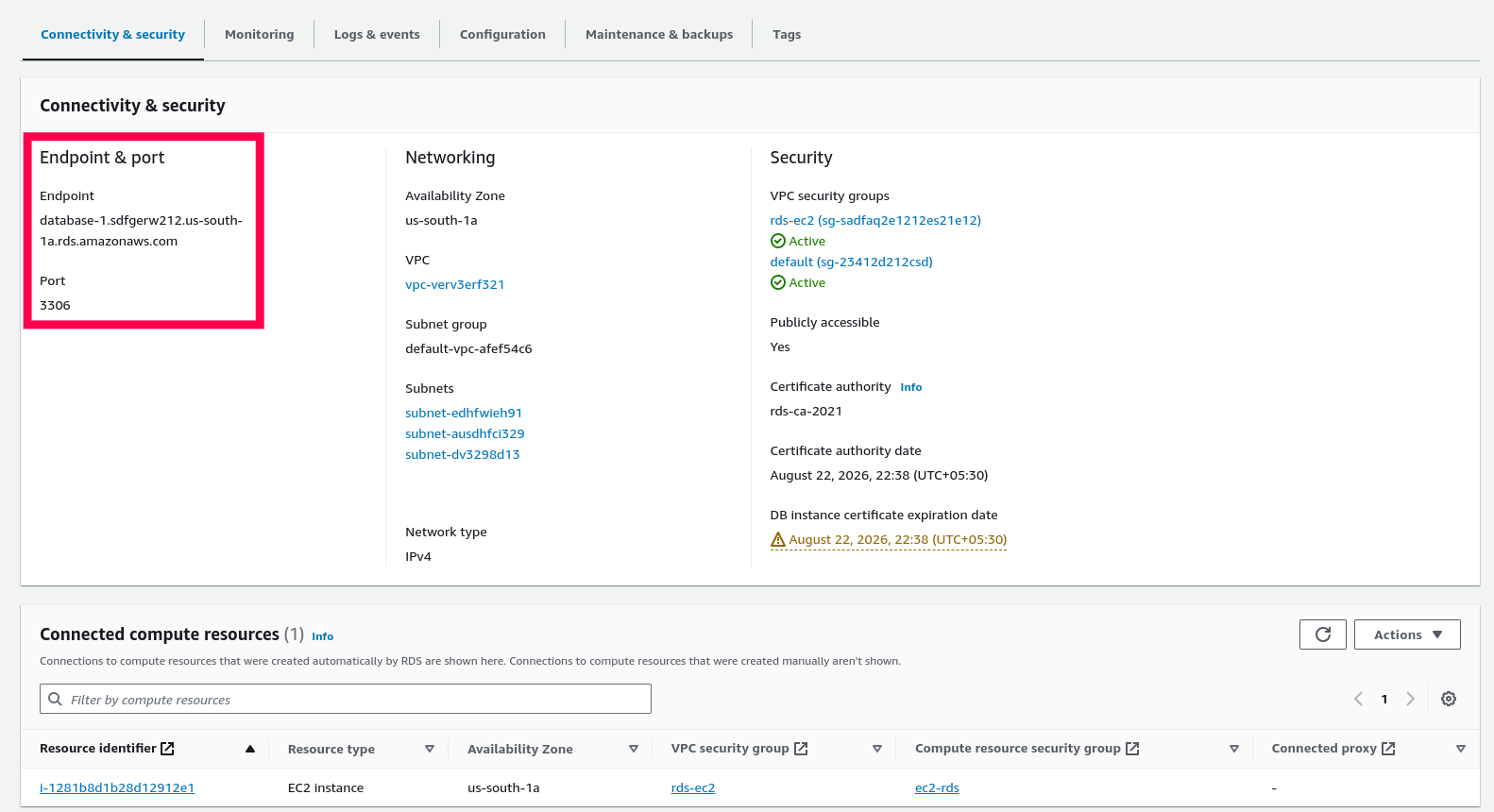Open table preferences gear icon
Viewport: 1494px width, 812px height.
tap(1449, 699)
